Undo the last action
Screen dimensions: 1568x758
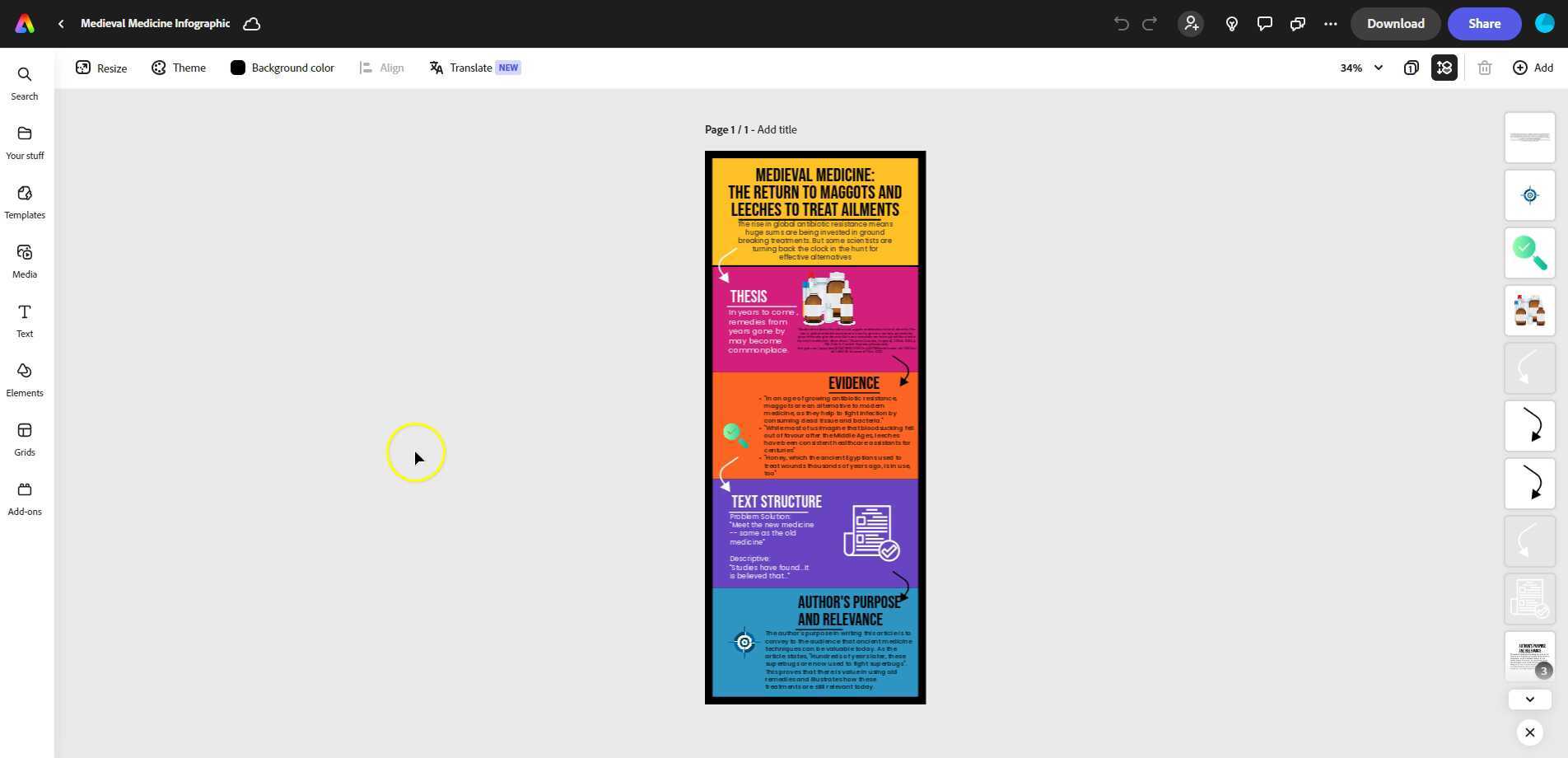tap(1120, 23)
